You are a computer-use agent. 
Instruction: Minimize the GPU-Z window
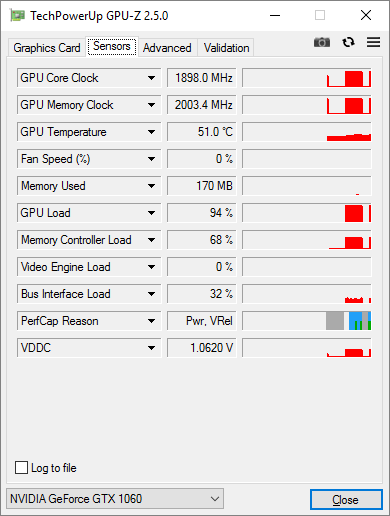point(275,15)
